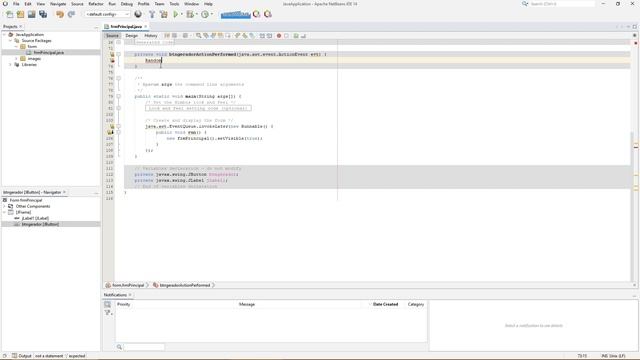Click the first garbage collection icon beside memory bar
The image size is (640, 360).
(x=256, y=14)
